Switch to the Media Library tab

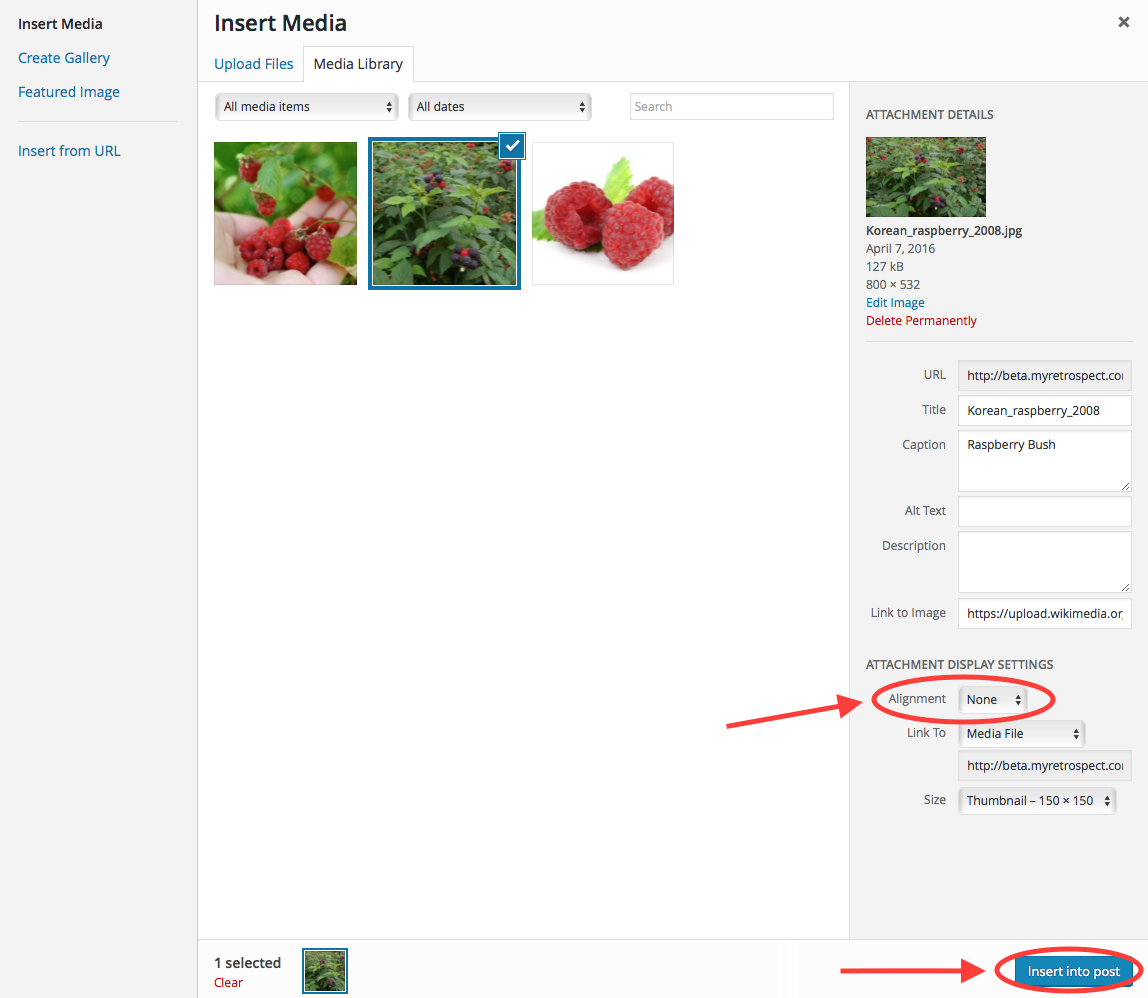pyautogui.click(x=358, y=64)
